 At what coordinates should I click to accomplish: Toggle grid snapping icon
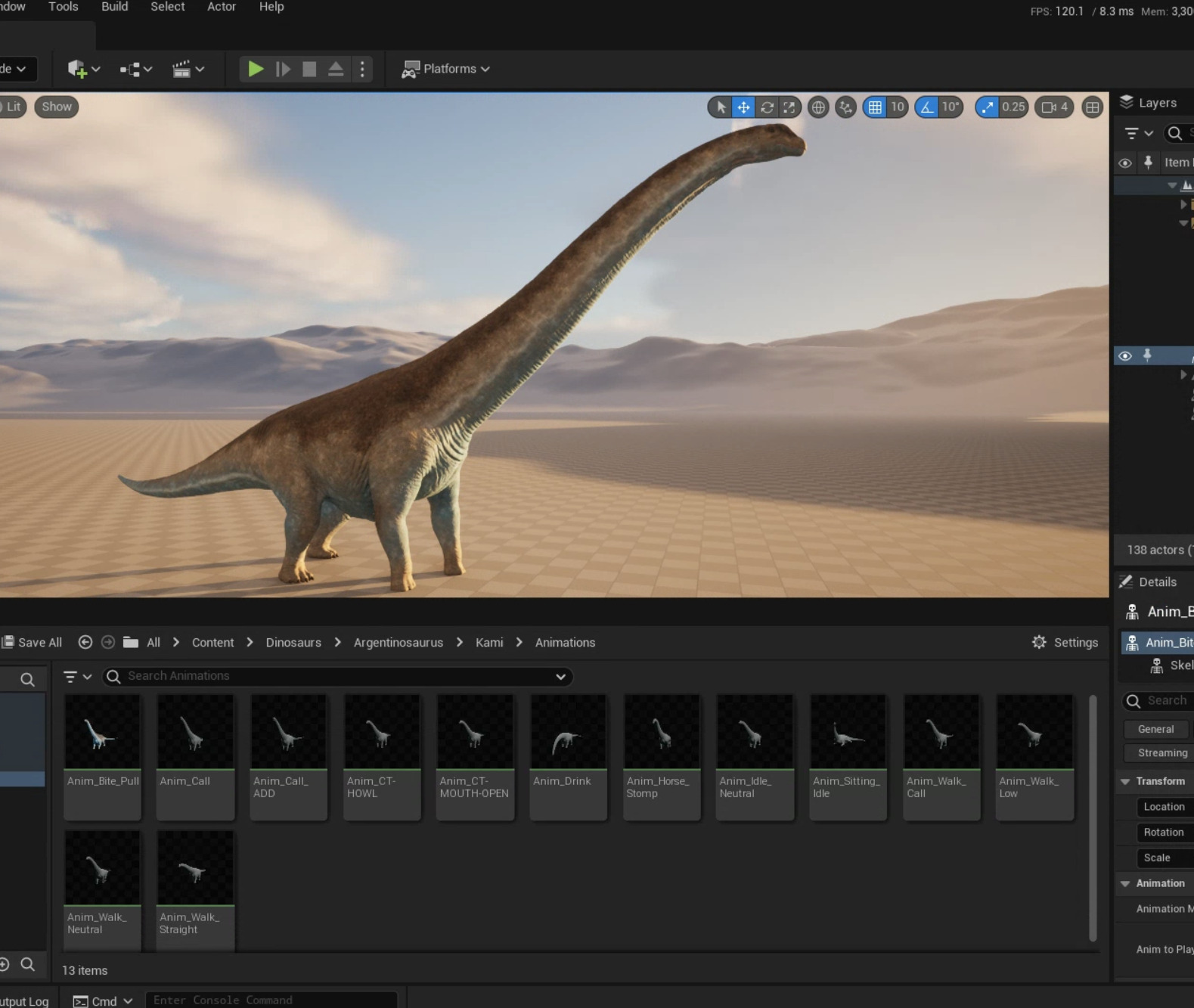875,107
